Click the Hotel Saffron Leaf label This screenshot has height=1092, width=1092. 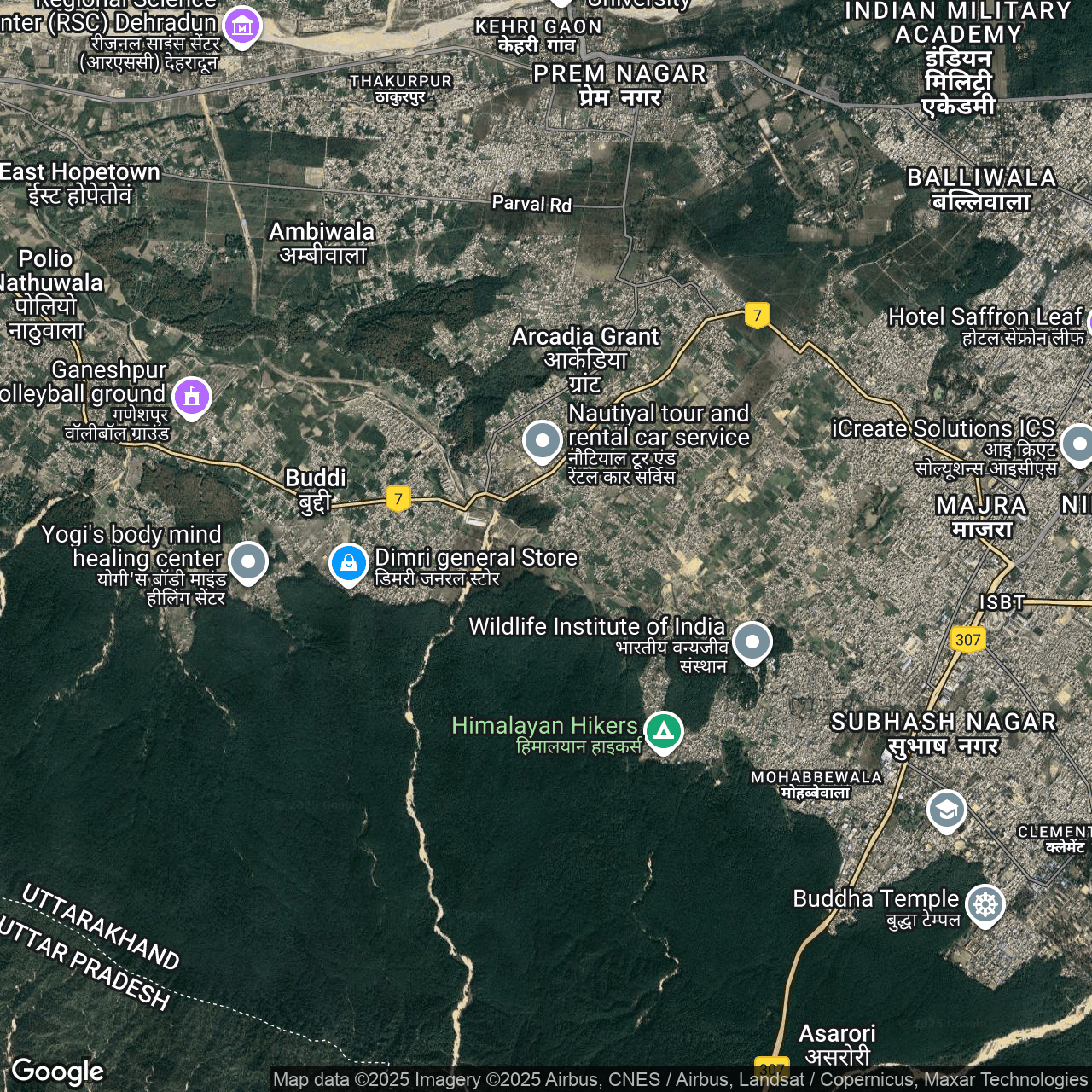tap(985, 317)
